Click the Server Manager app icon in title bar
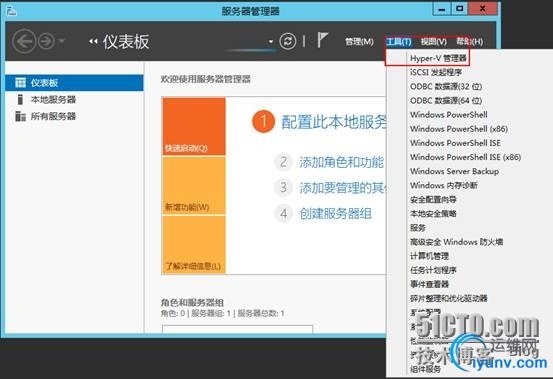 coord(11,11)
